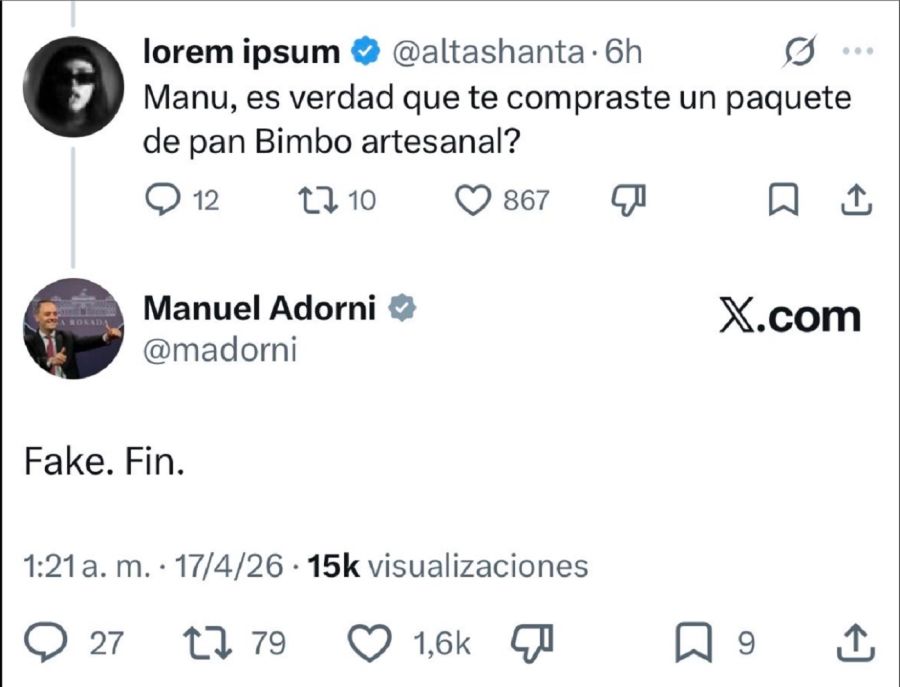Viewport: 900px width, 687px height.
Task: Open the share icon on the top tweet
Action: [x=856, y=200]
